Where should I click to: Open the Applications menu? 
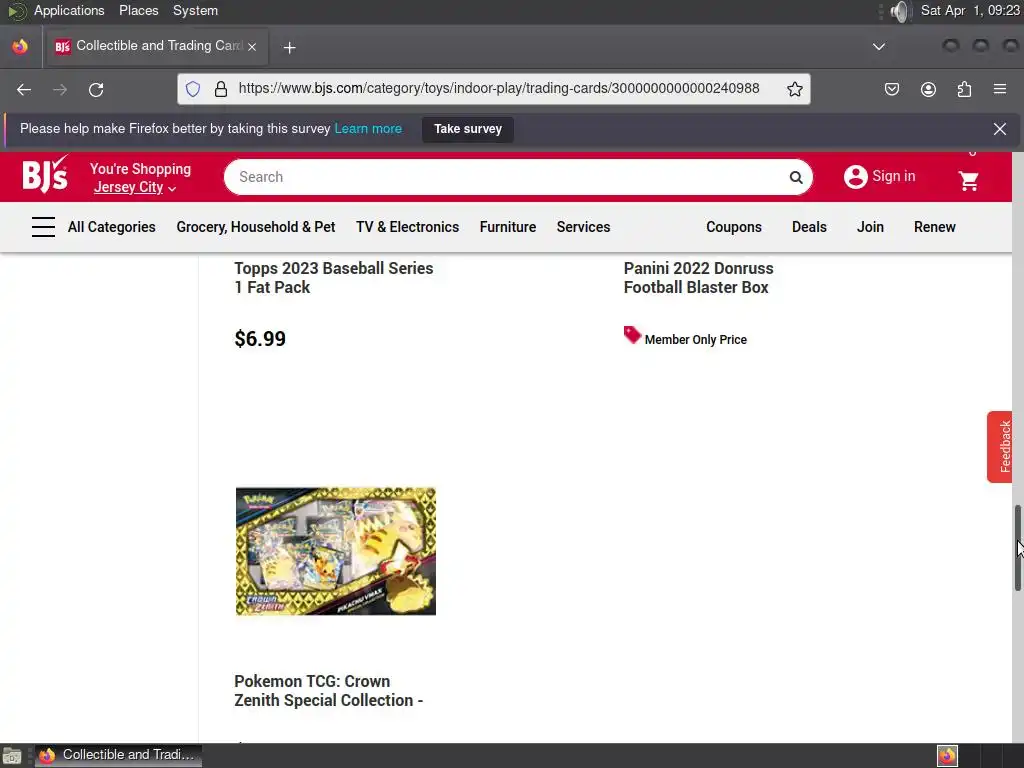(x=69, y=10)
